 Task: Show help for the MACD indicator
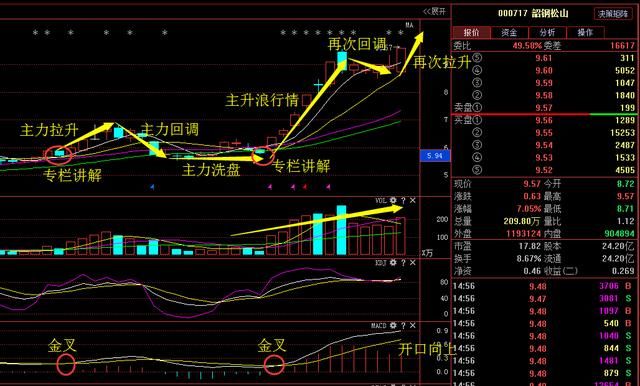click(x=403, y=326)
